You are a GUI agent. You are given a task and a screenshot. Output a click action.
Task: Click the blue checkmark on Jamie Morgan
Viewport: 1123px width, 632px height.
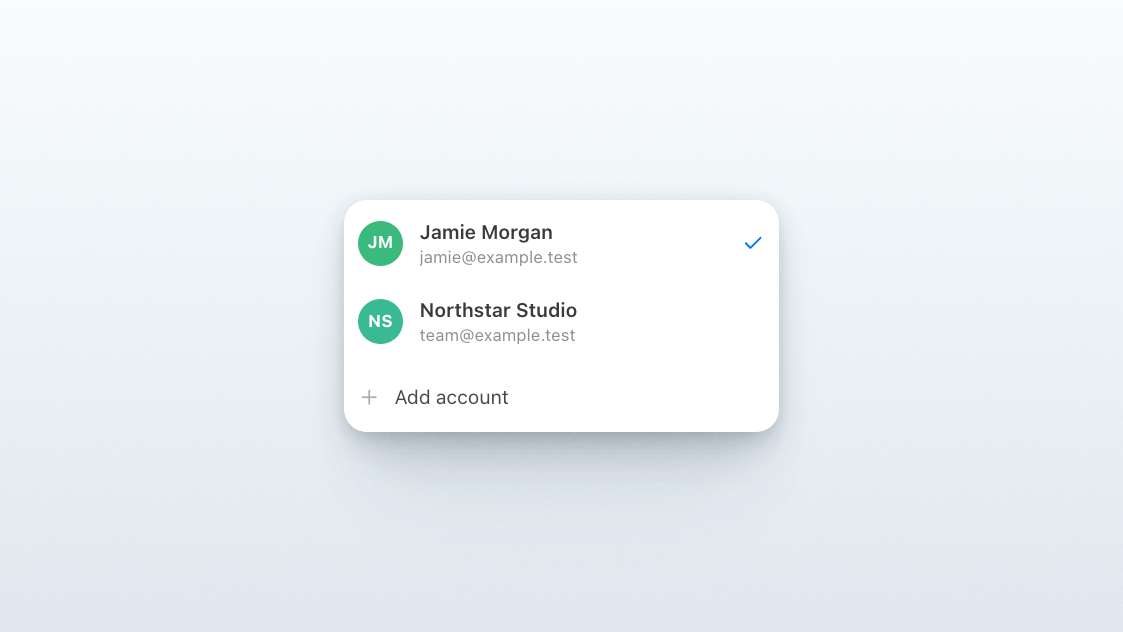click(x=753, y=243)
